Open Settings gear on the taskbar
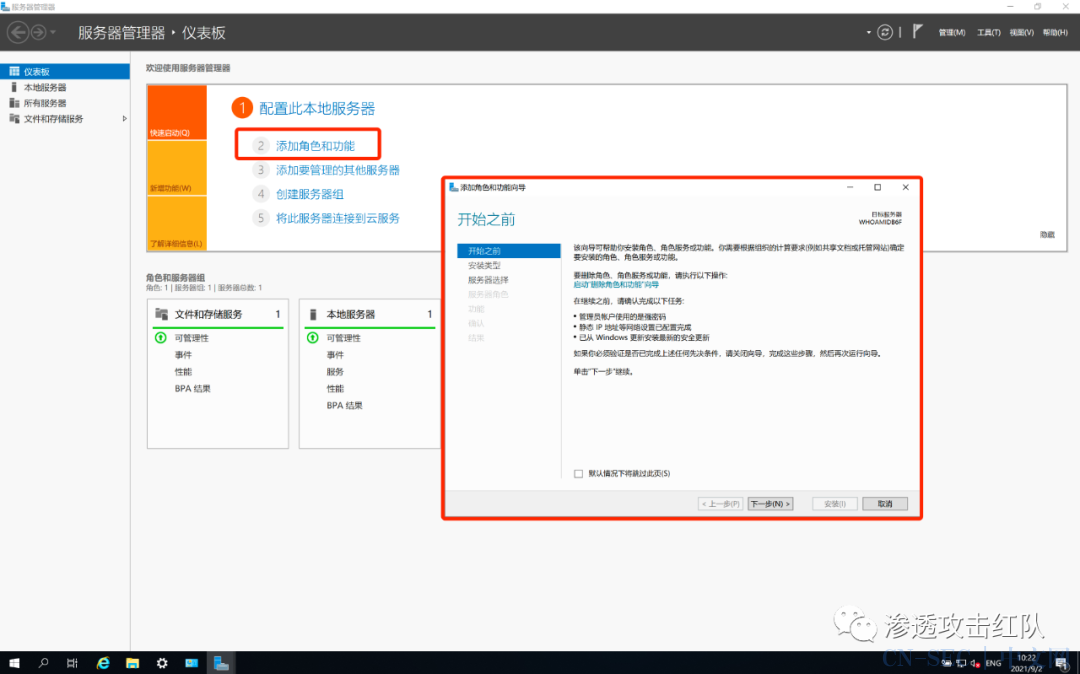This screenshot has height=674, width=1080. tap(162, 663)
